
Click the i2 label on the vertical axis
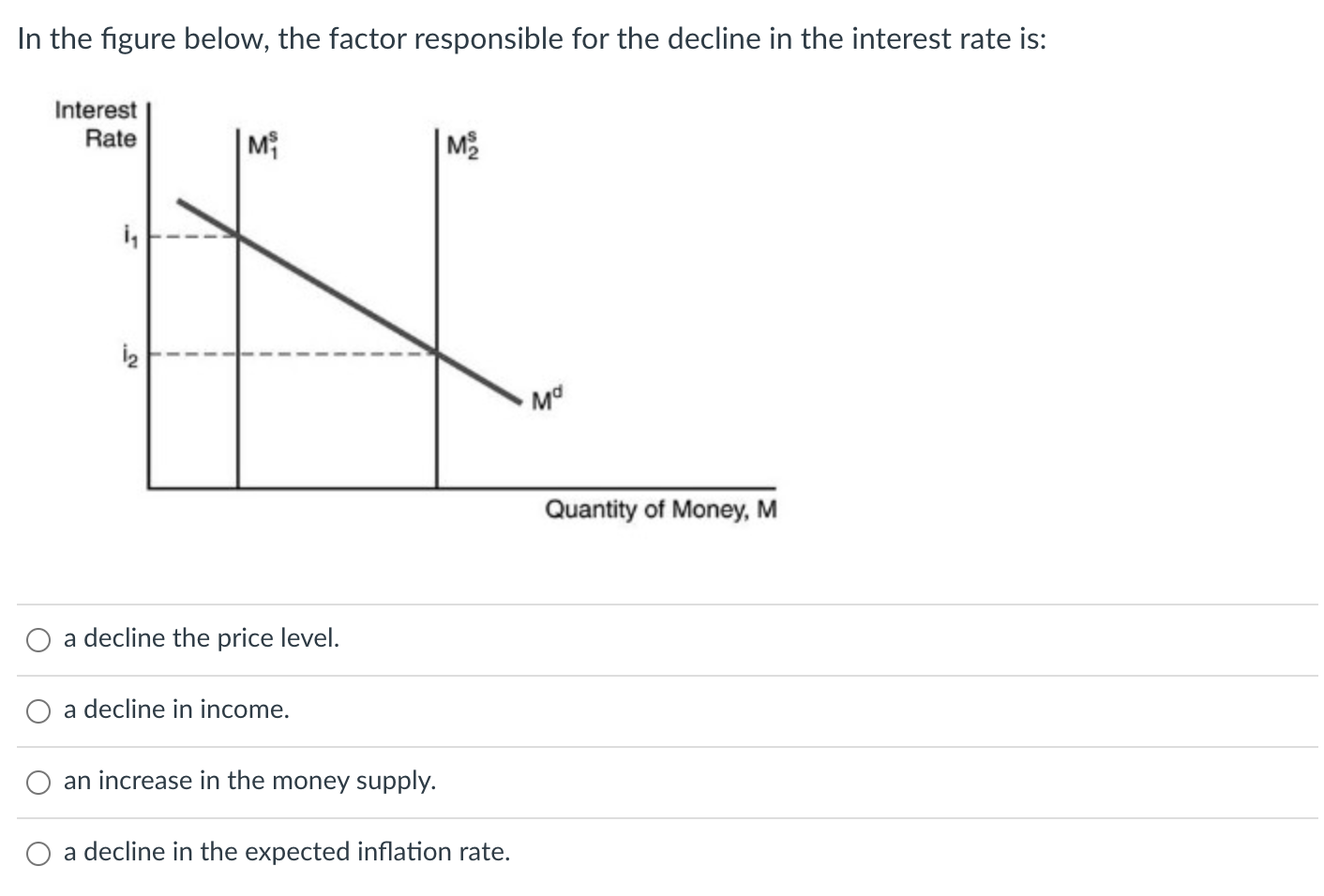tap(129, 353)
